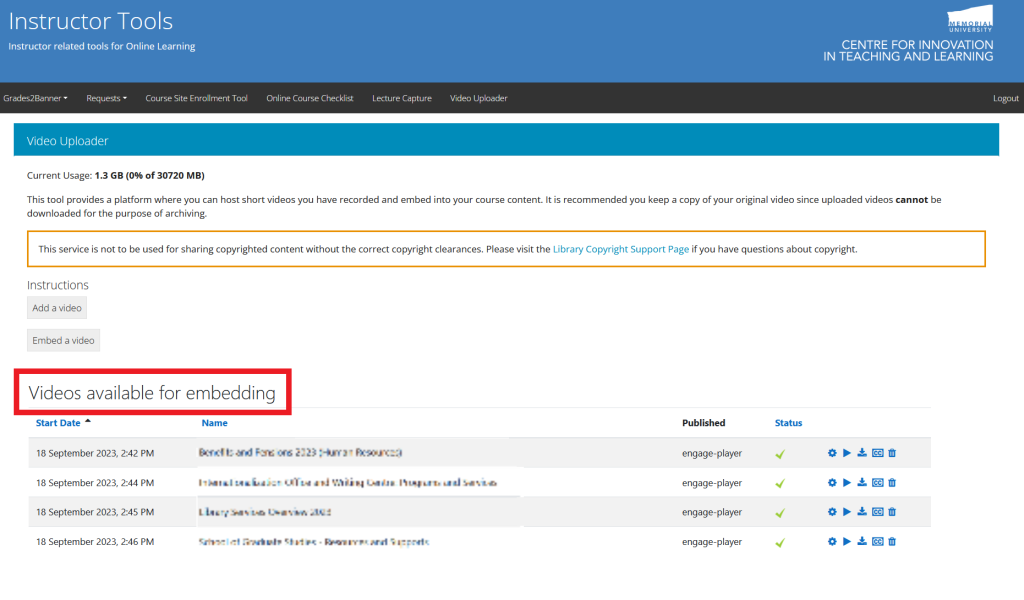
Task: Click the 'Published' column header
Action: 703,423
